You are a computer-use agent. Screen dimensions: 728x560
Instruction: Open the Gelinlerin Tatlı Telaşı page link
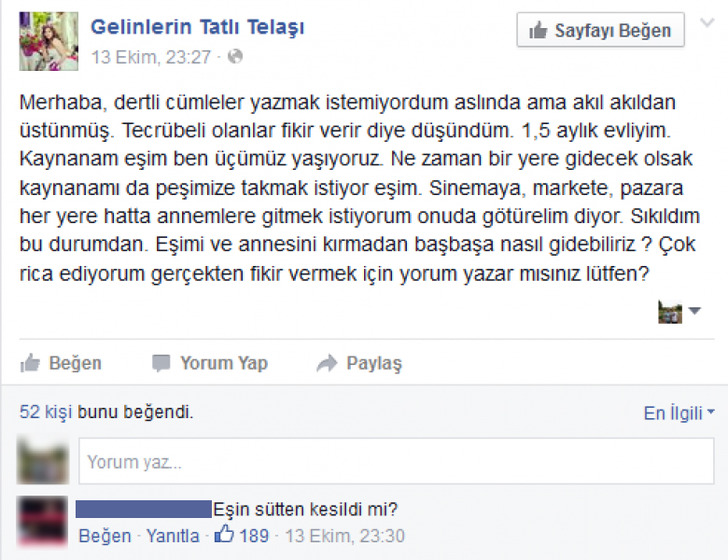[197, 27]
